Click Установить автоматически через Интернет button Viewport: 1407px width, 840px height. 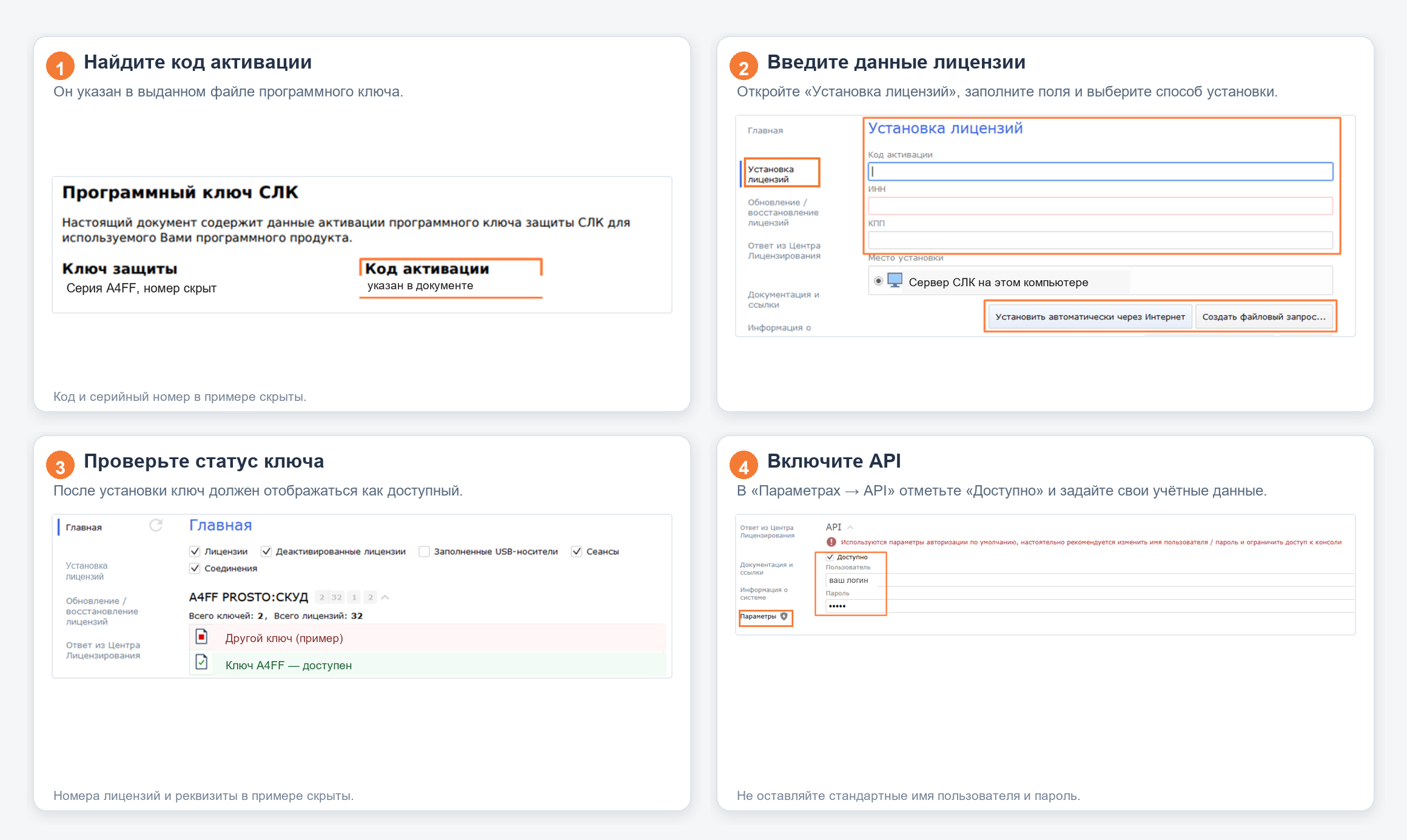[x=1090, y=317]
